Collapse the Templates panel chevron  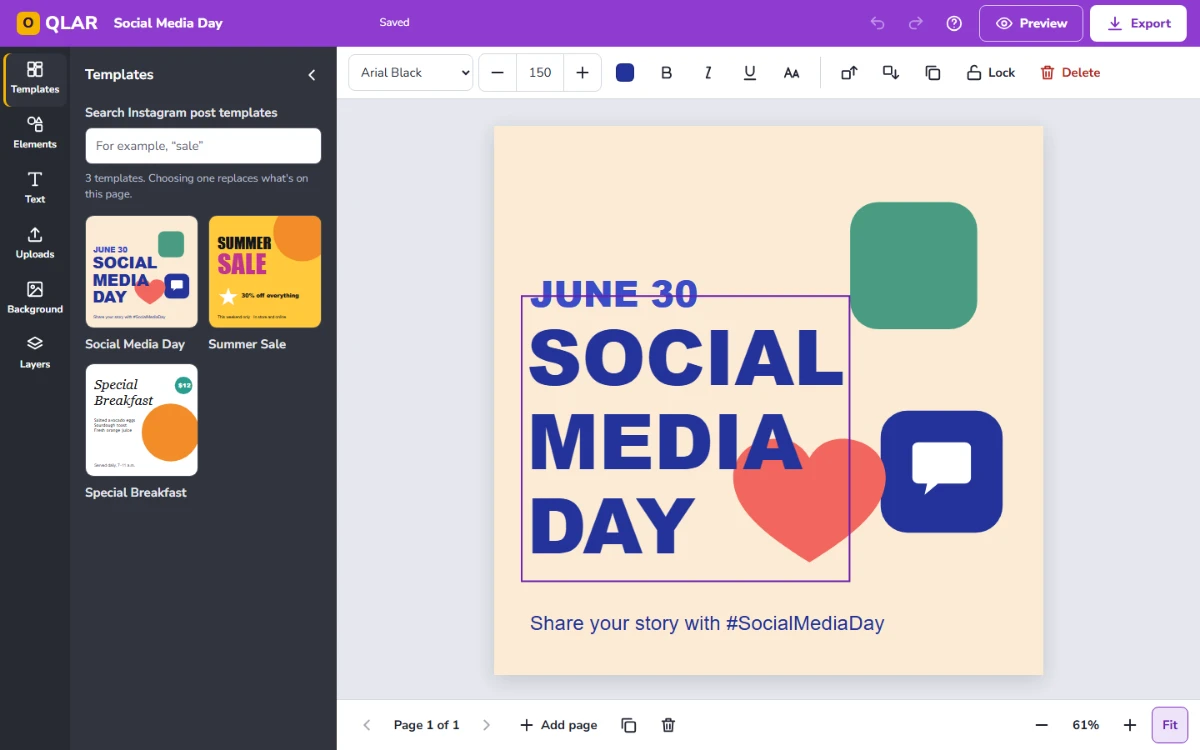[312, 75]
